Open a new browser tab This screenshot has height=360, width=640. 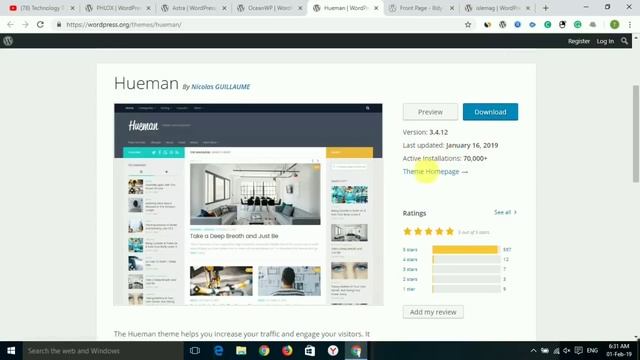(x=545, y=8)
